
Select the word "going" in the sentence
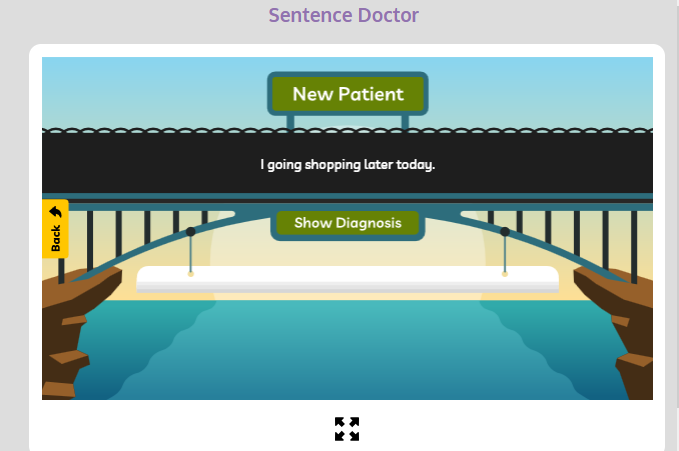click(x=284, y=165)
